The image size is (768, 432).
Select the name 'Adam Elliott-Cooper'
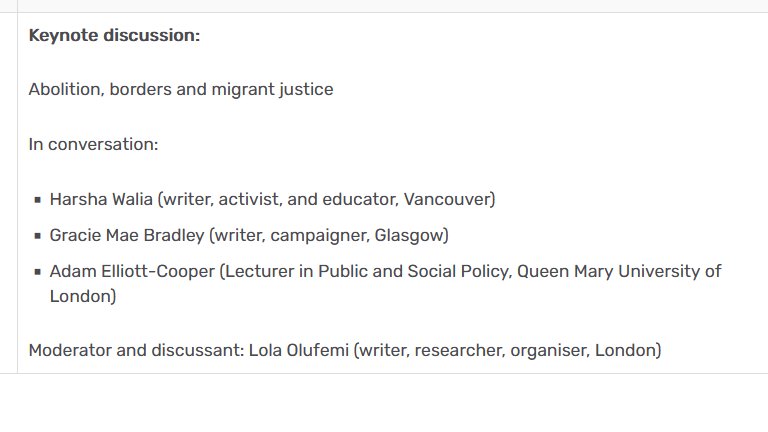tap(132, 271)
